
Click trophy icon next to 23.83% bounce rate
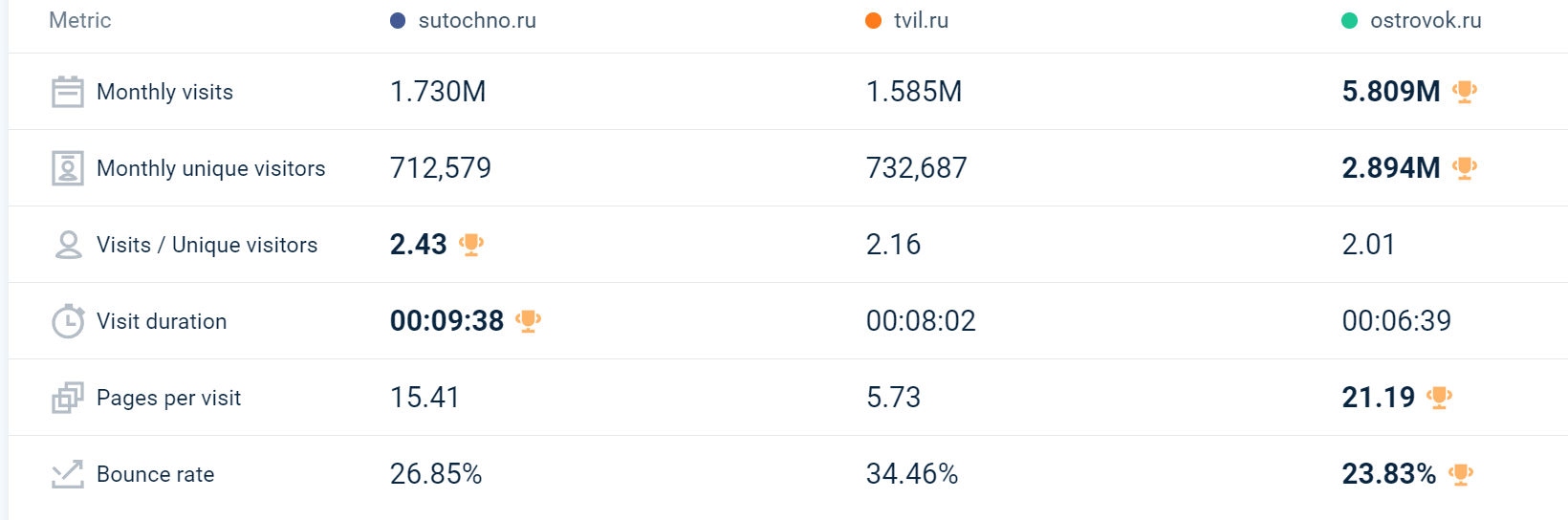1460,474
